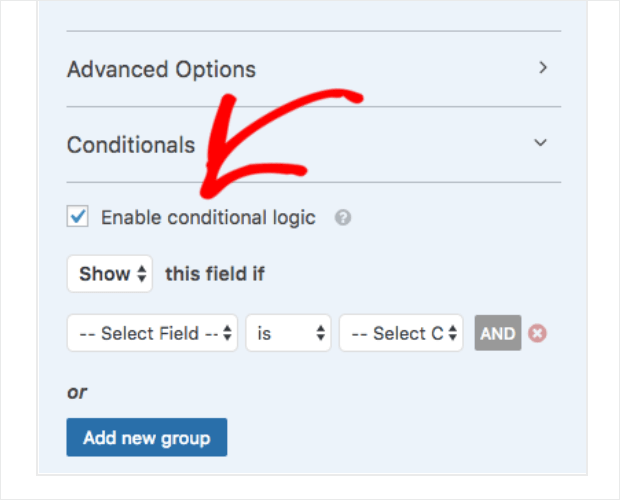Uncheck the Enable conditional logic checkbox
Screen dimensions: 620x500
77,216
